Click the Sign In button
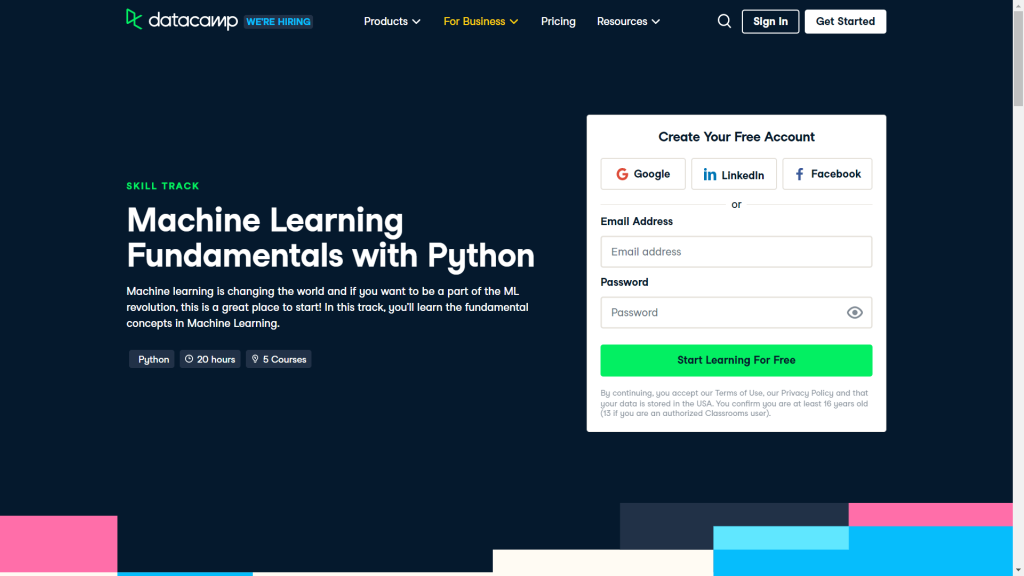Screen dimensions: 1024x576 770,22
